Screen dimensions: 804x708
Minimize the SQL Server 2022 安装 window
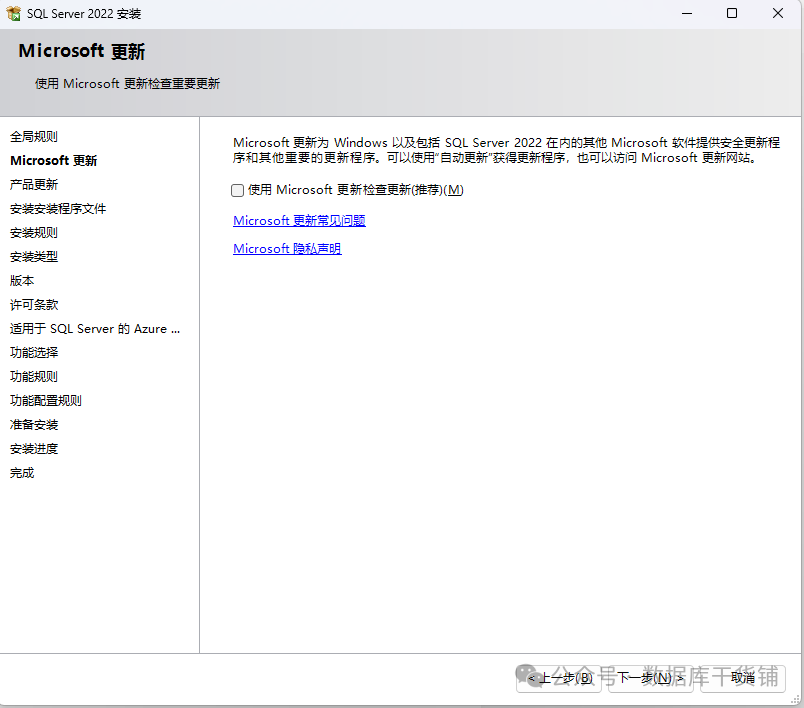pyautogui.click(x=687, y=13)
